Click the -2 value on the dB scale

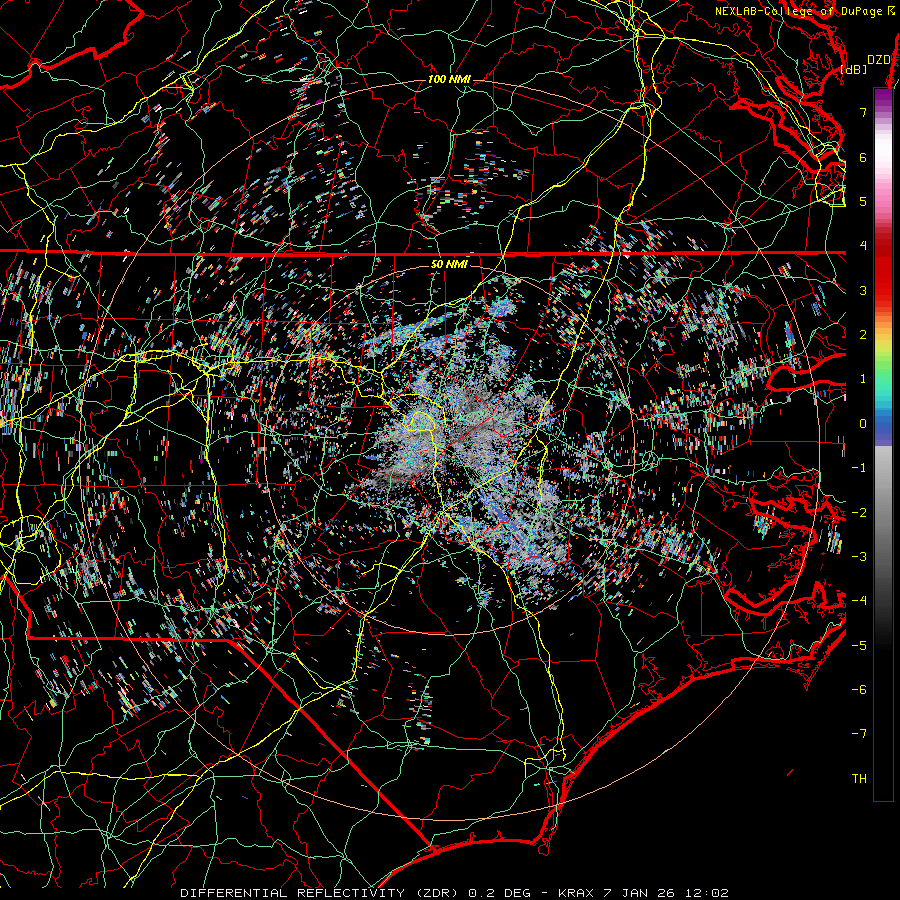coord(859,513)
